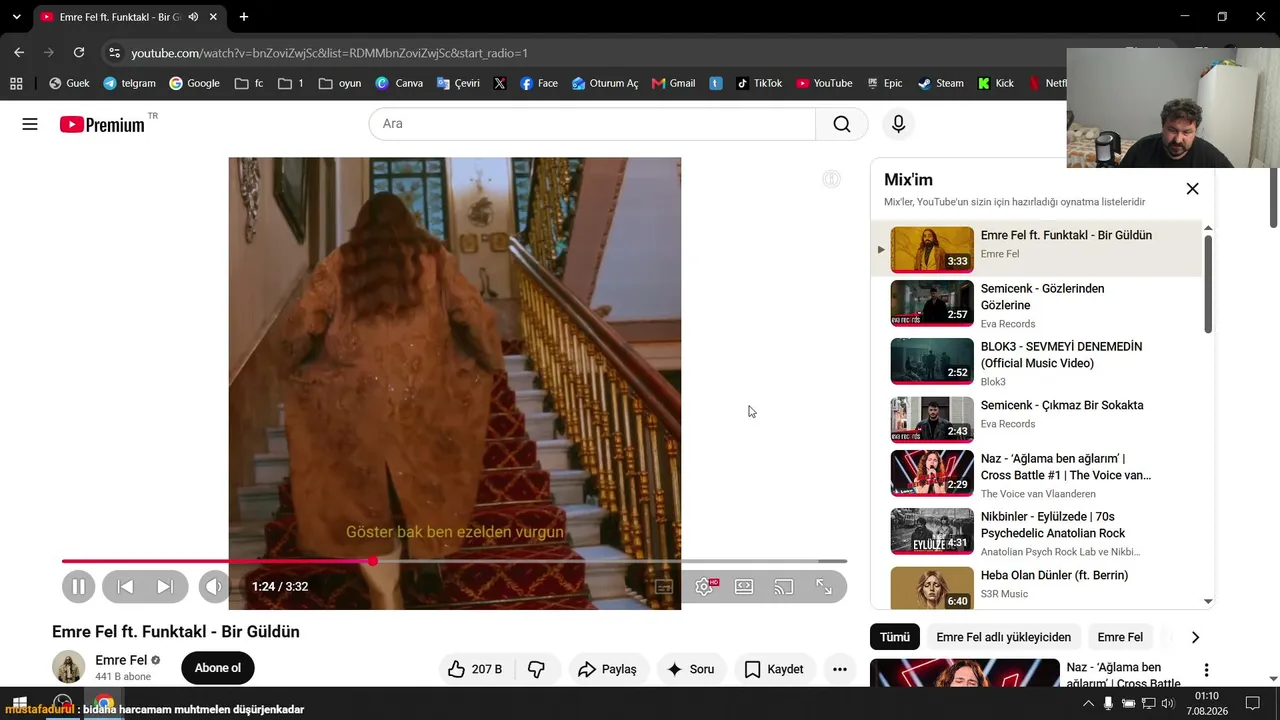Open the Chrome tab search dropdown
This screenshot has width=1280, height=720.
[x=16, y=17]
